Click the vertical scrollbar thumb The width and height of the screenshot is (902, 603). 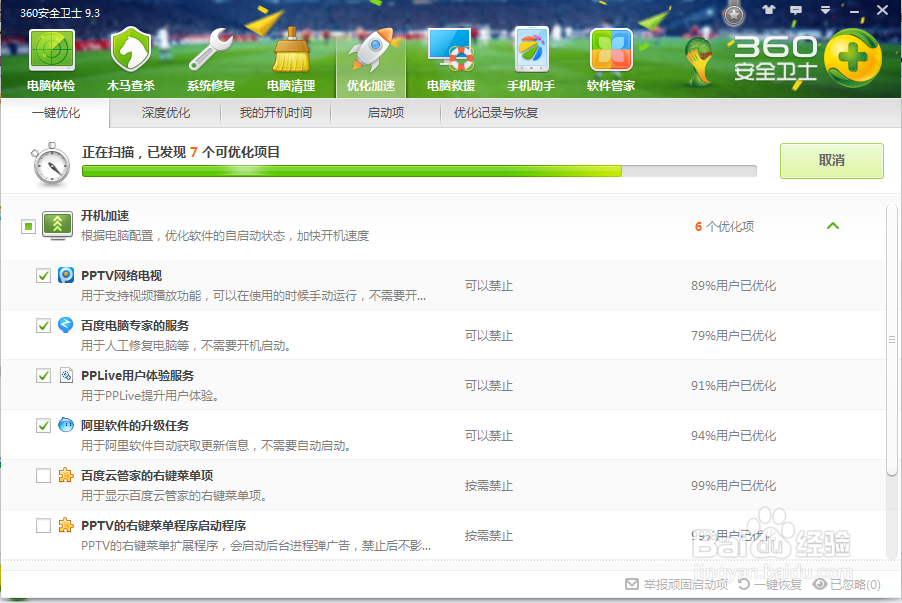click(x=892, y=339)
